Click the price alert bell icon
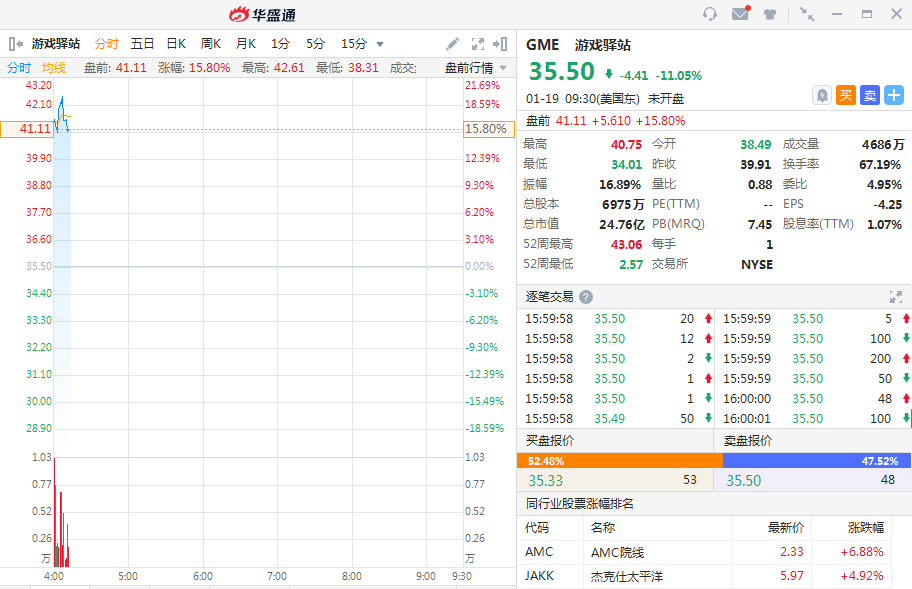 822,95
